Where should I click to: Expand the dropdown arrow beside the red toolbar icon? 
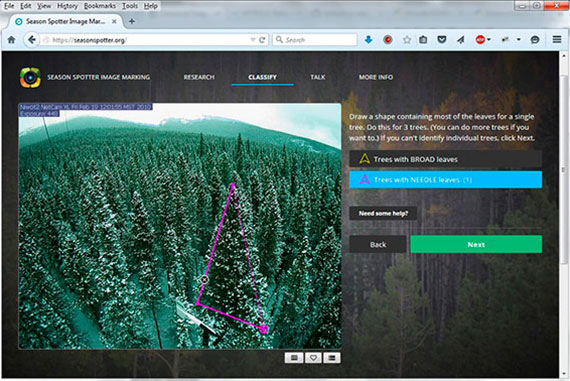(x=489, y=40)
